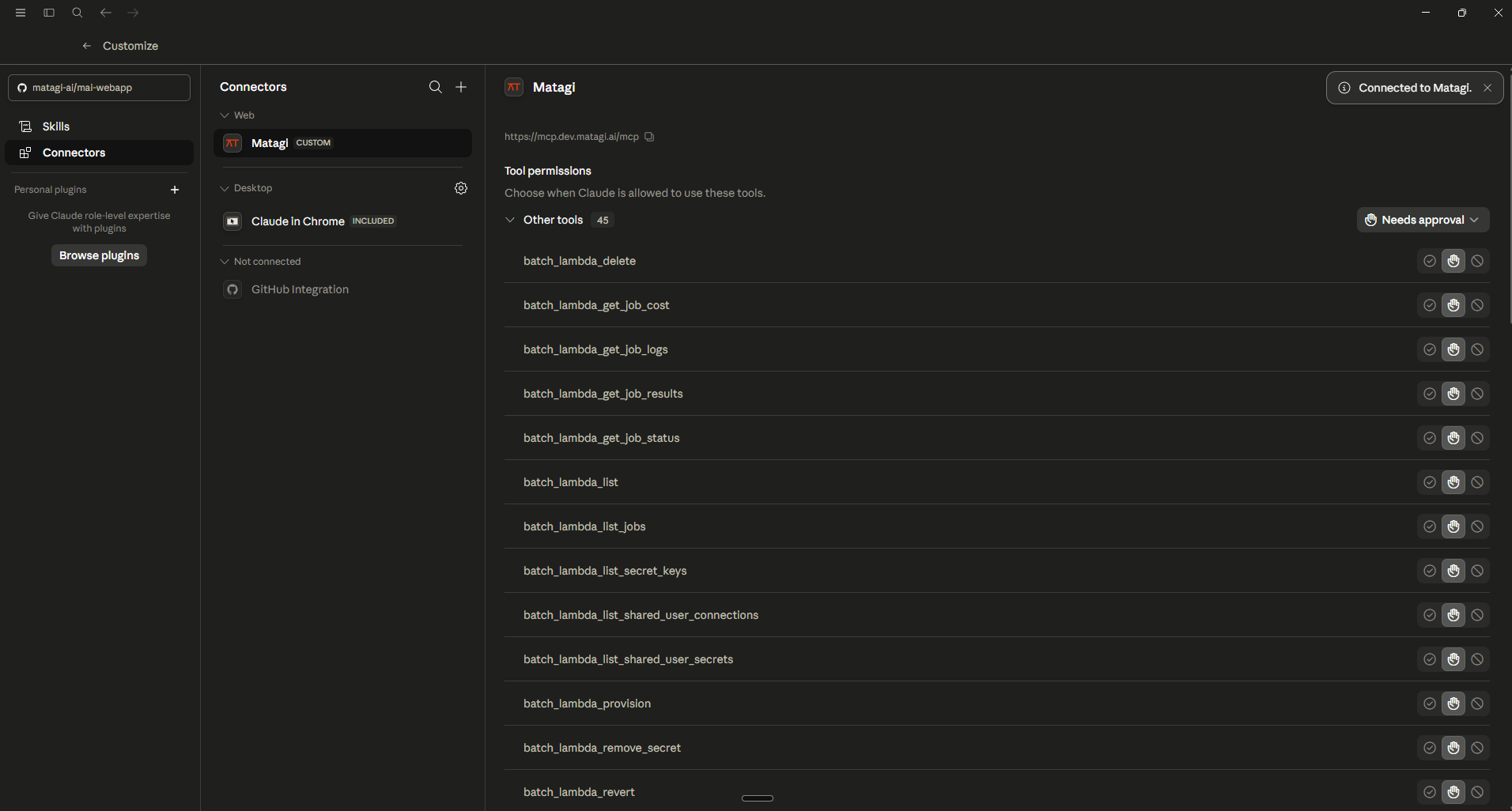Image resolution: width=1512 pixels, height=811 pixels.
Task: Set batch_lambda_get_job_status to always allow
Action: point(1430,438)
